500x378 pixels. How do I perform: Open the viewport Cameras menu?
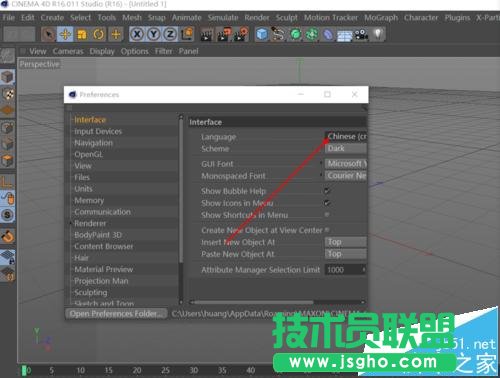pyautogui.click(x=68, y=51)
